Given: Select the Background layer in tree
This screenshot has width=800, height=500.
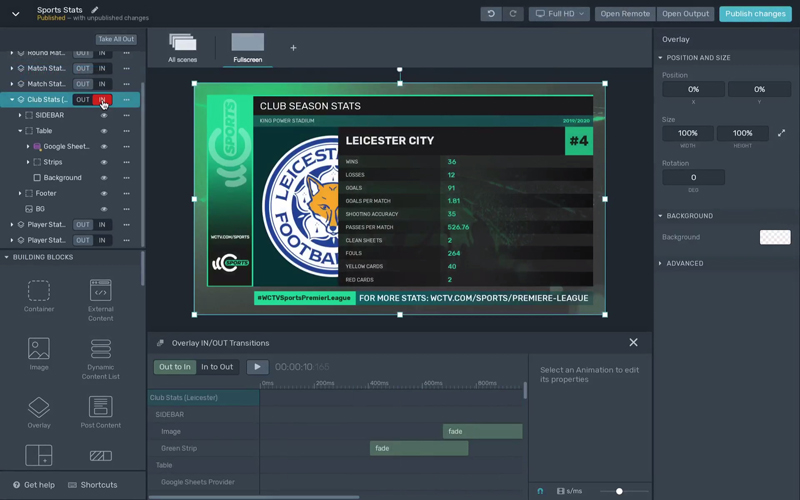Looking at the screenshot, I should pos(62,178).
